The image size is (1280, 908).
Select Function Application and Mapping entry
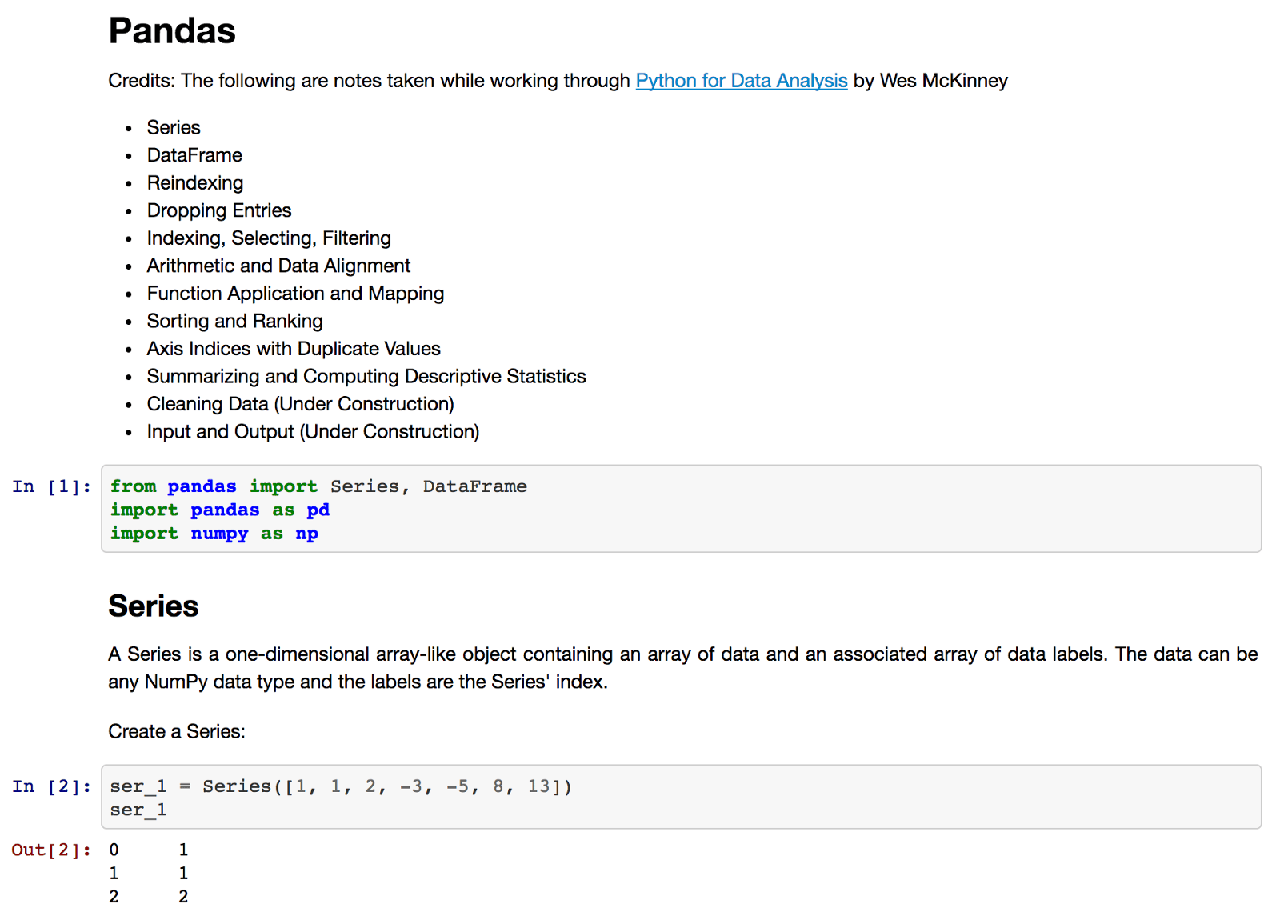click(x=295, y=294)
